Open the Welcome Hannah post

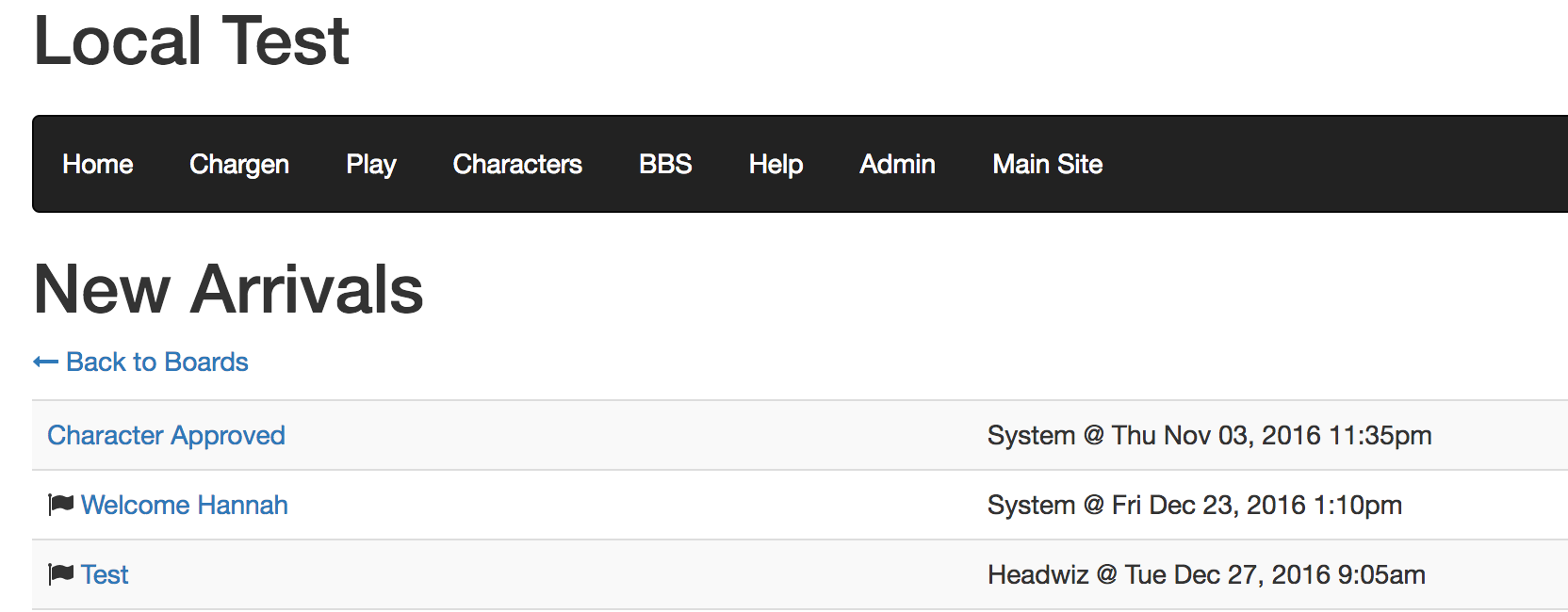[184, 505]
